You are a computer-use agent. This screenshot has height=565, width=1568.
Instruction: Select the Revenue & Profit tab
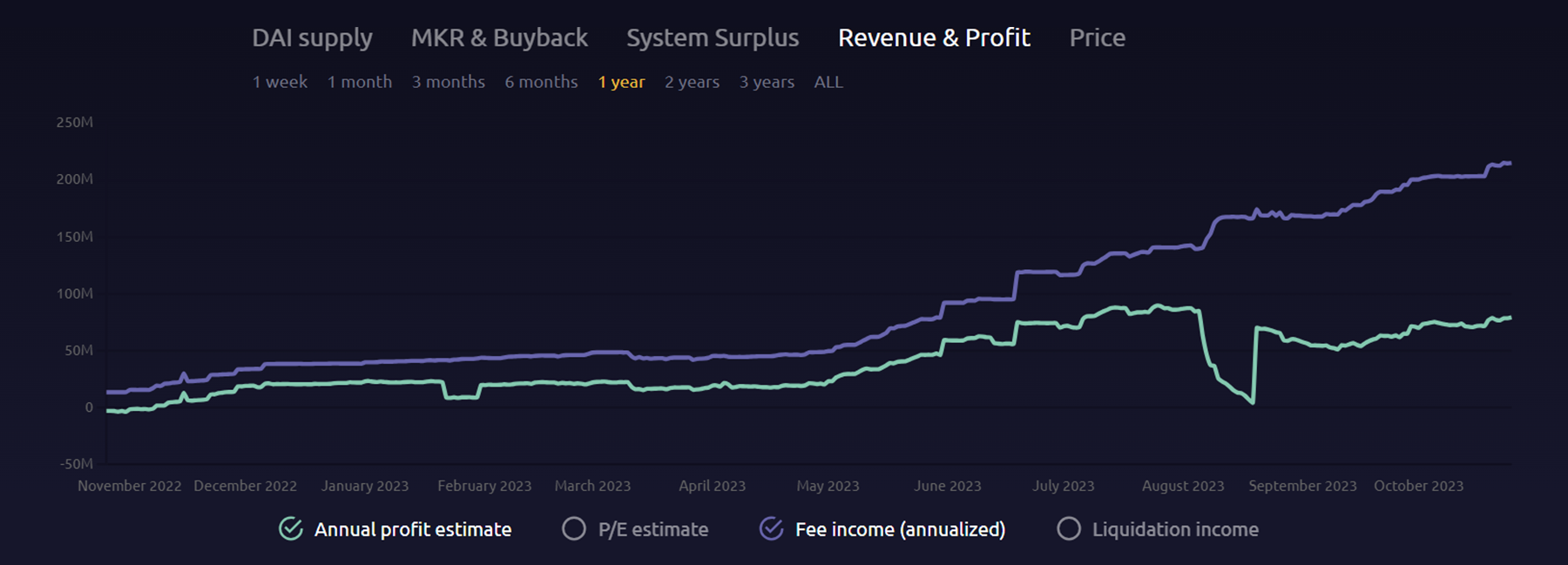point(934,38)
